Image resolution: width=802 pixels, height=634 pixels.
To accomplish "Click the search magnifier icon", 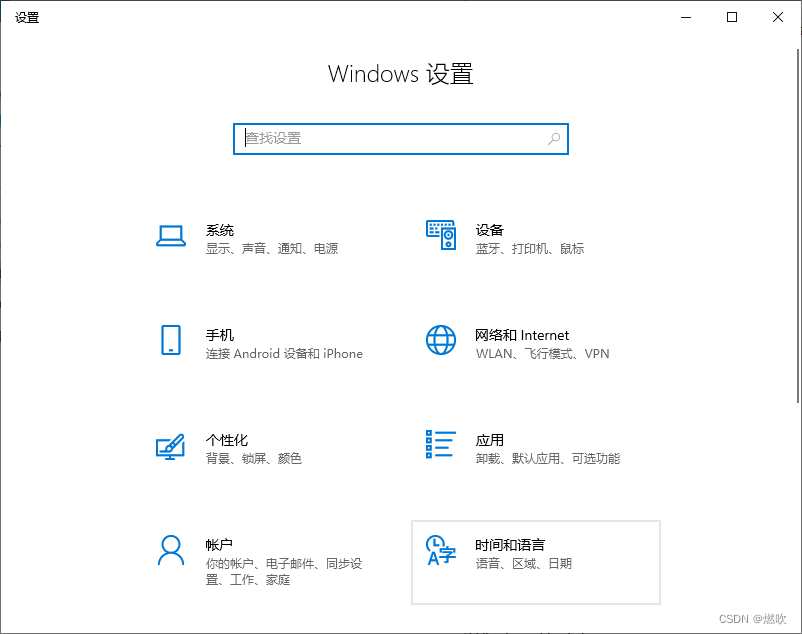I will [554, 139].
